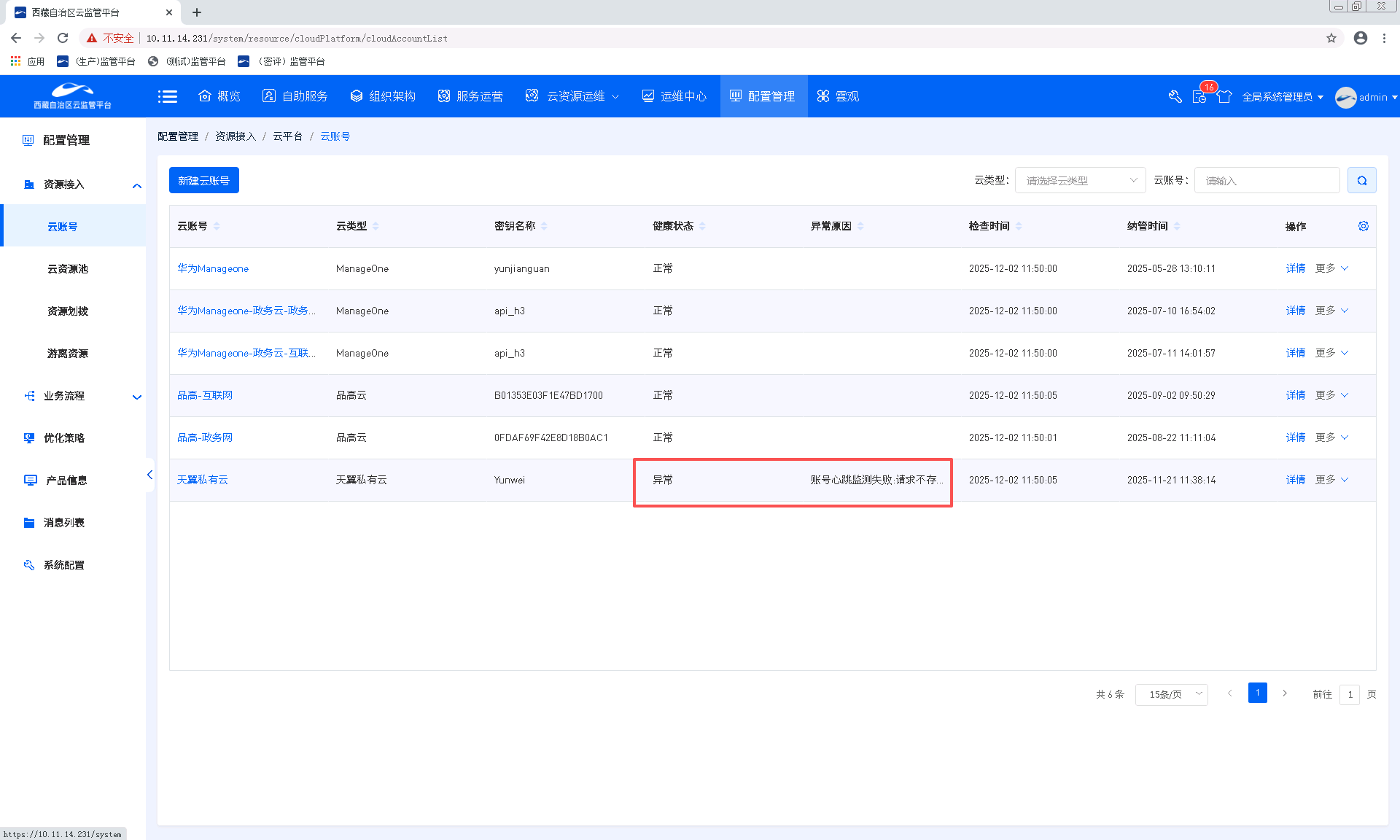This screenshot has height=840, width=1400.
Task: Open table column settings gear icon
Action: 1363,226
